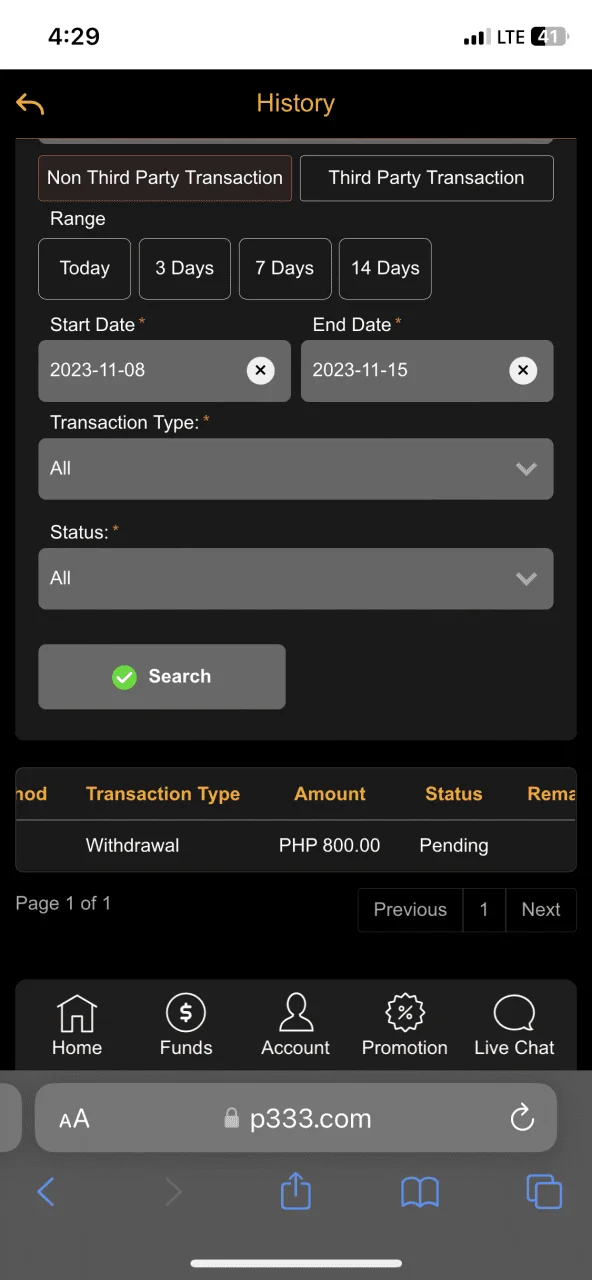592x1280 pixels.
Task: Tap the Safari share icon
Action: point(295,1191)
